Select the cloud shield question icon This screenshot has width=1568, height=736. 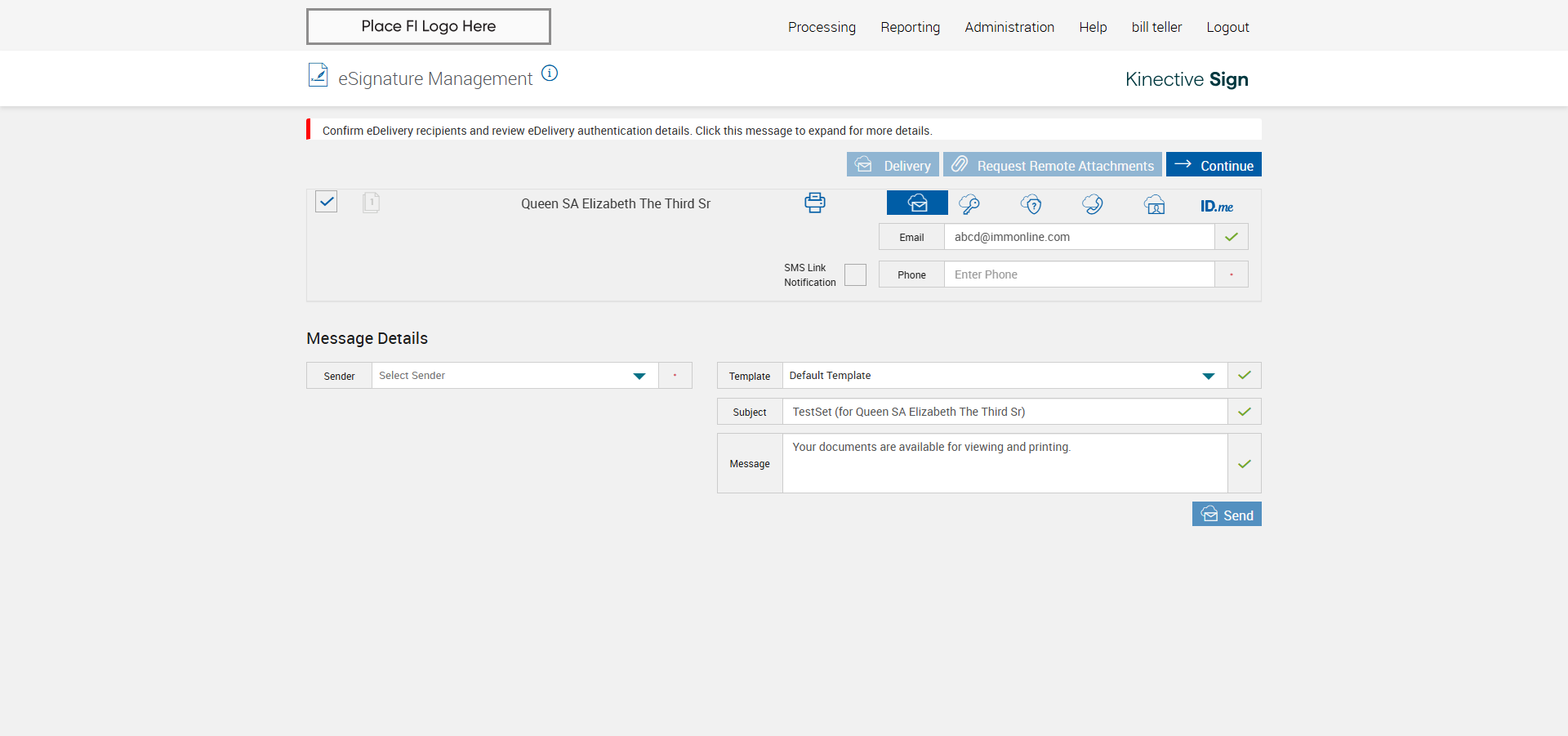tap(1031, 204)
